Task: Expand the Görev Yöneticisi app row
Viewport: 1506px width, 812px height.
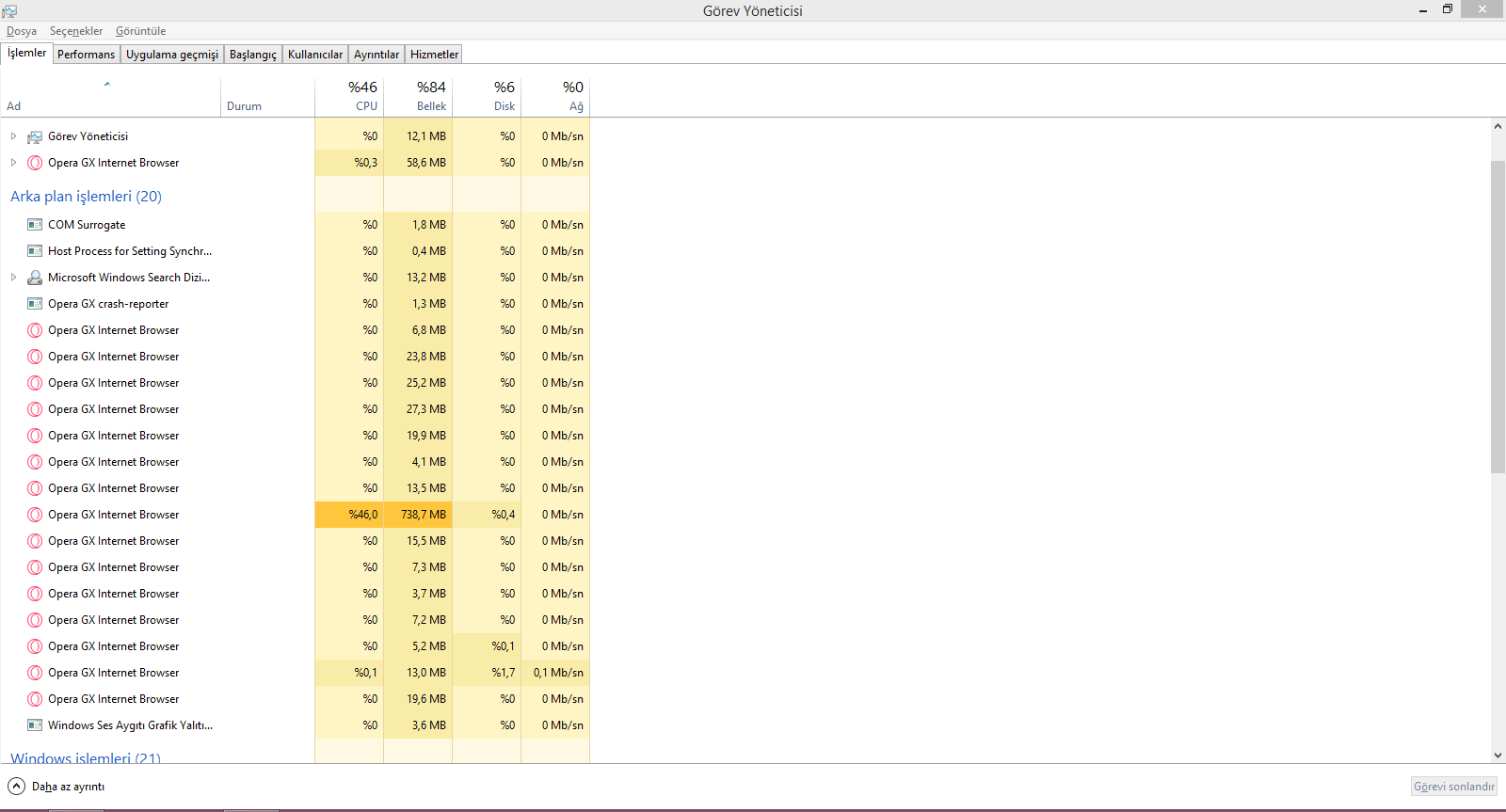Action: (x=13, y=136)
